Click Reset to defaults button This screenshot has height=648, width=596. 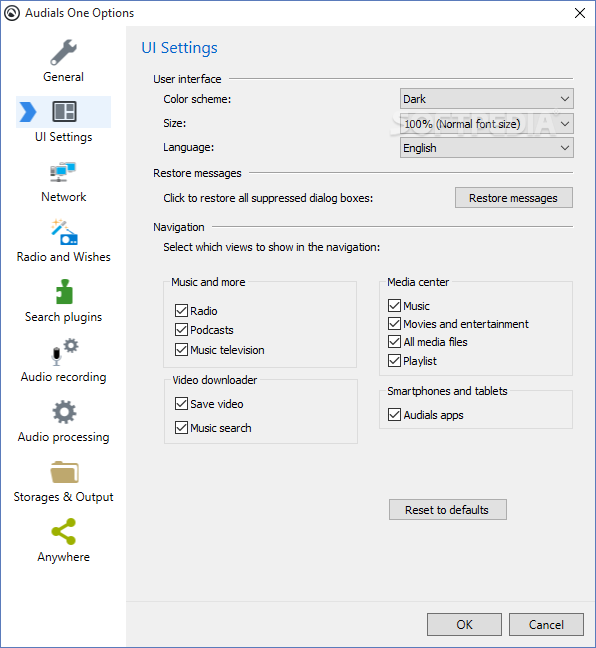point(448,510)
